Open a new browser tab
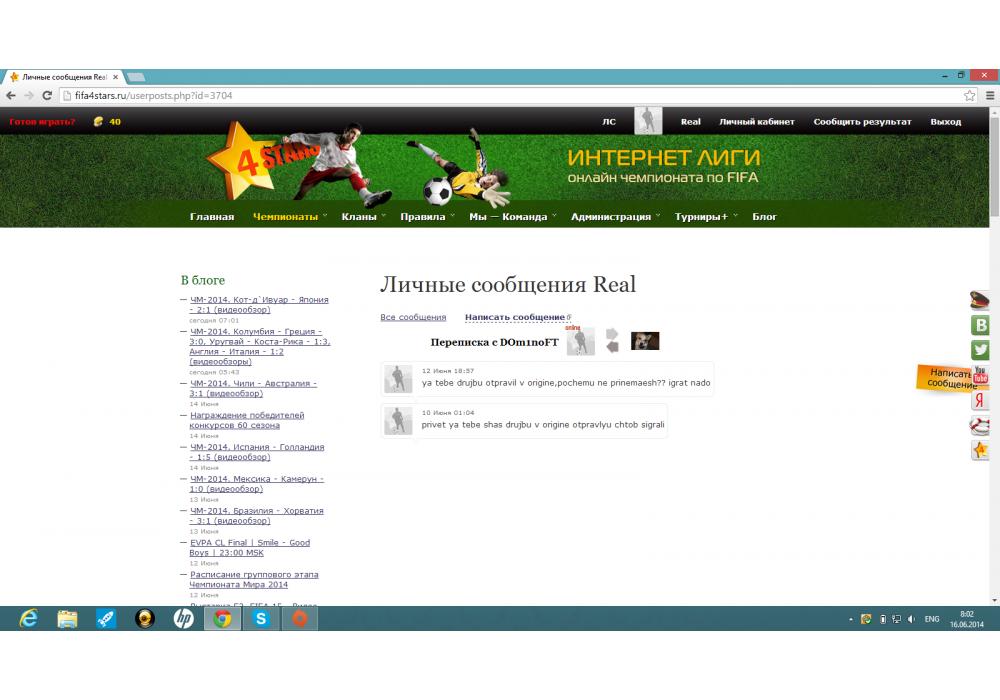The height and width of the screenshot is (700, 1000). [135, 77]
